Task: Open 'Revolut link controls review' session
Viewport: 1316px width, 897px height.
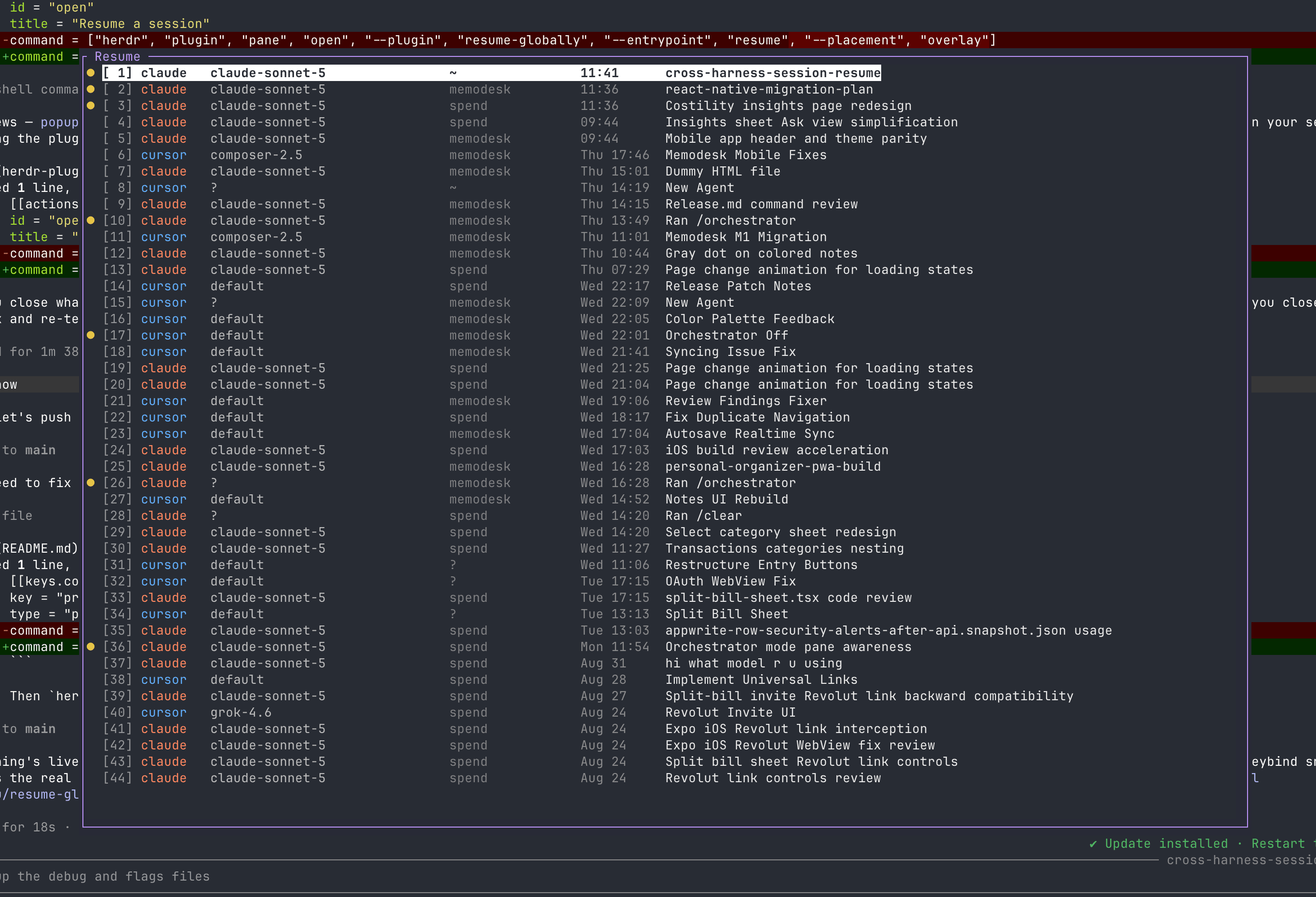Action: click(492, 778)
